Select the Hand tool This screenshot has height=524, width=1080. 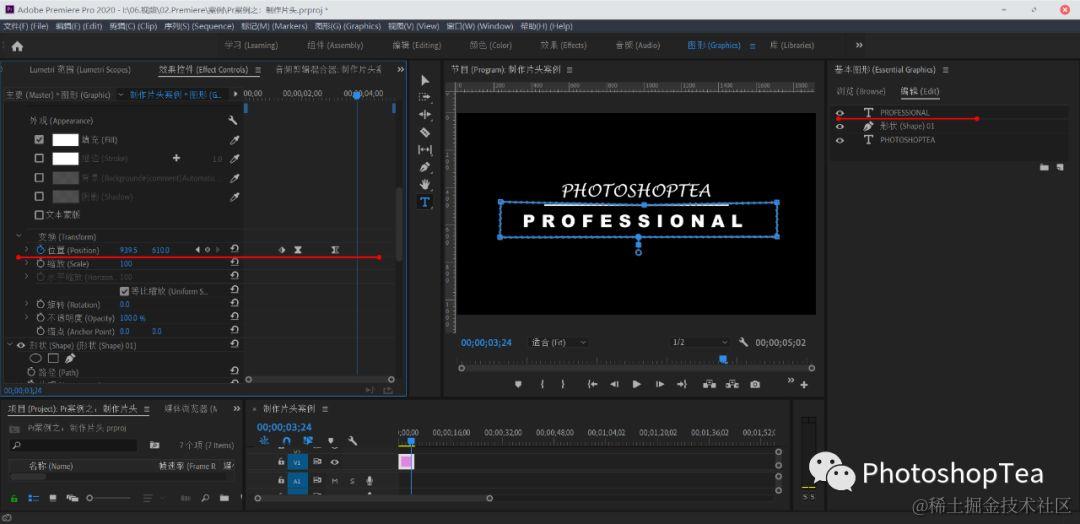424,185
